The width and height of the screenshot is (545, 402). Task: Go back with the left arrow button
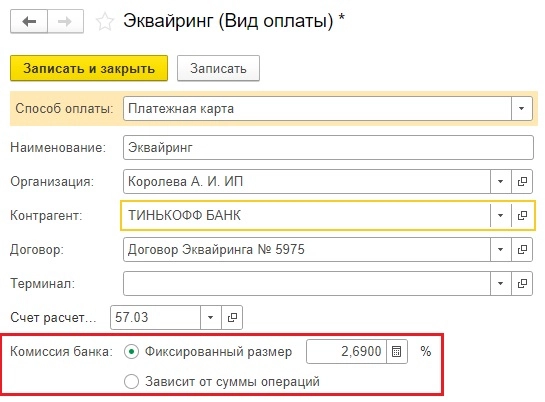(x=29, y=22)
